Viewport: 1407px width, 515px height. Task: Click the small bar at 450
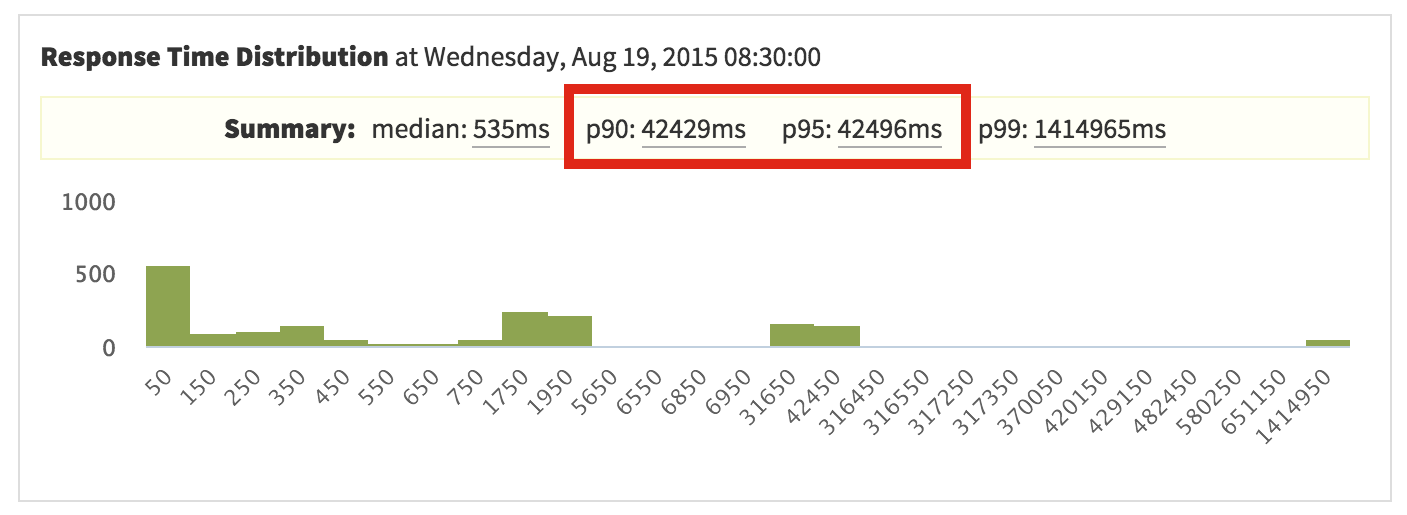tap(346, 343)
